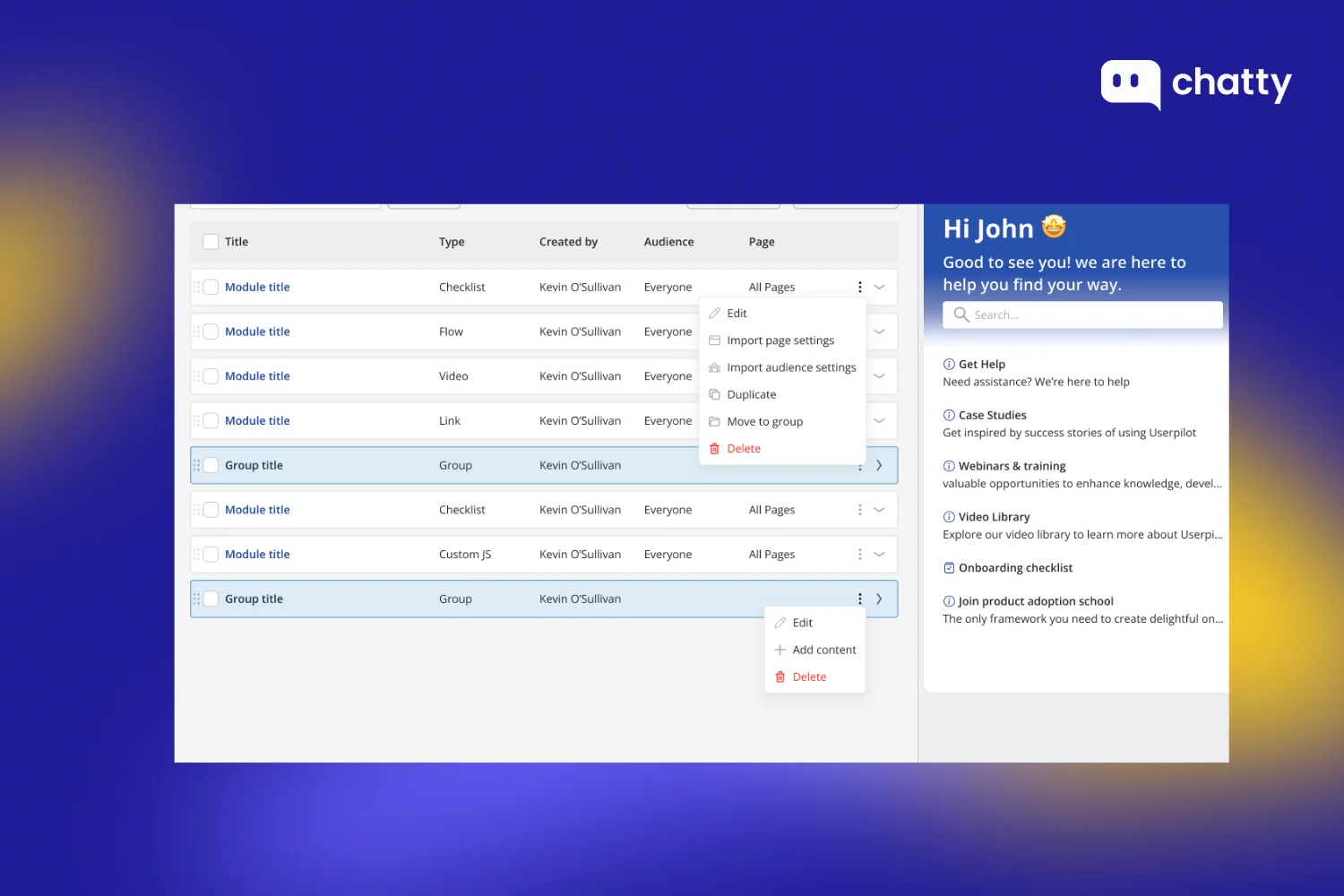Select the checkbox on the Custom JS row
The image size is (1344, 896).
point(211,555)
